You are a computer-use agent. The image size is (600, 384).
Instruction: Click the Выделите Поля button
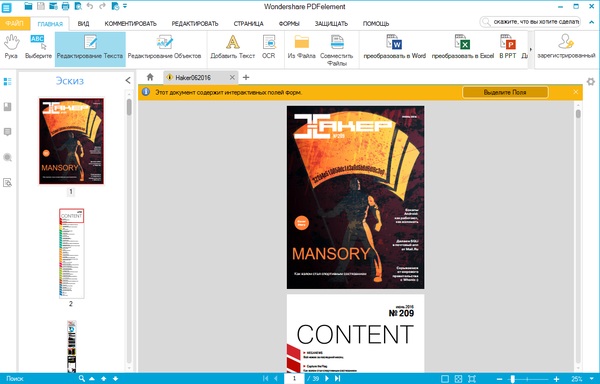(505, 92)
